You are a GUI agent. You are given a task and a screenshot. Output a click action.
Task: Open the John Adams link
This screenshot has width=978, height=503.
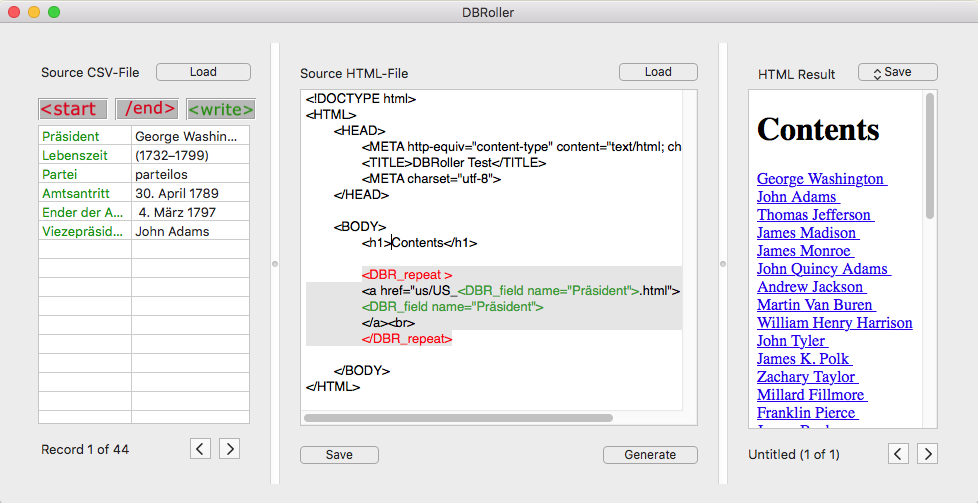pos(798,197)
